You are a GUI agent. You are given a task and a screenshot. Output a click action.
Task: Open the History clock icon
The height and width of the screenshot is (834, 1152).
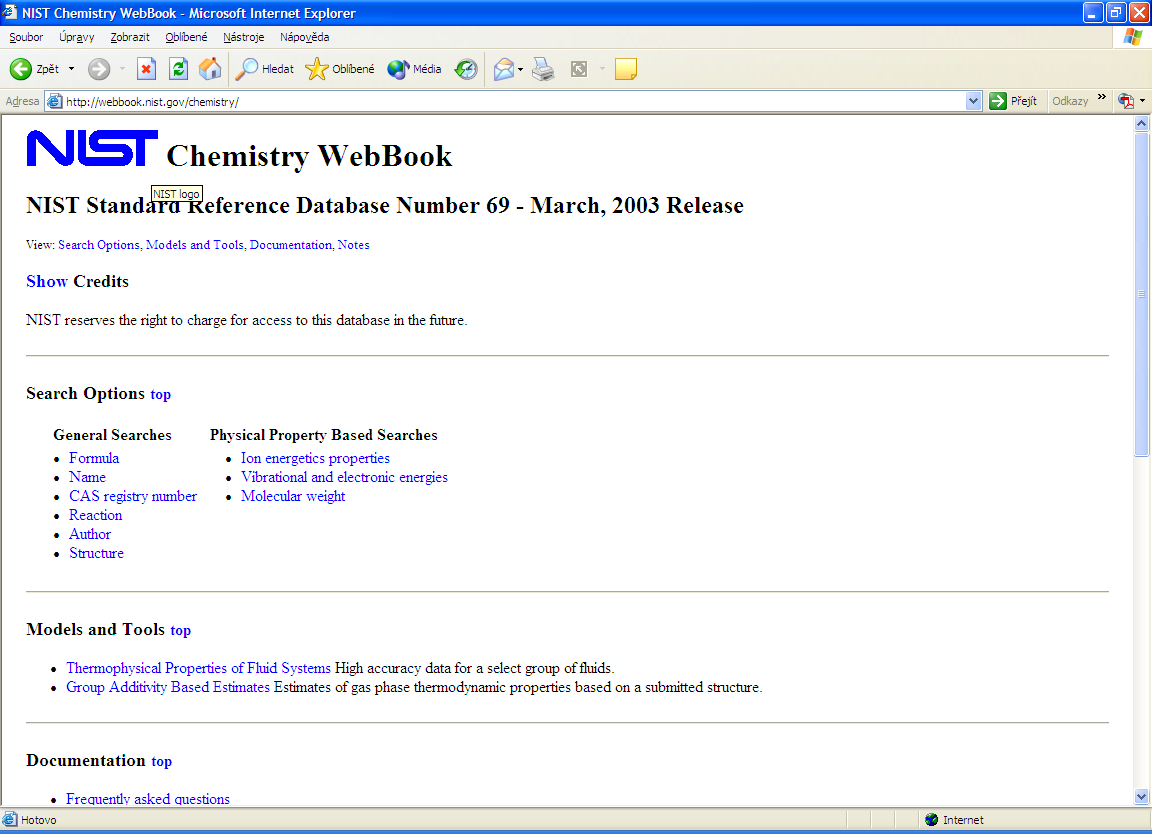466,69
